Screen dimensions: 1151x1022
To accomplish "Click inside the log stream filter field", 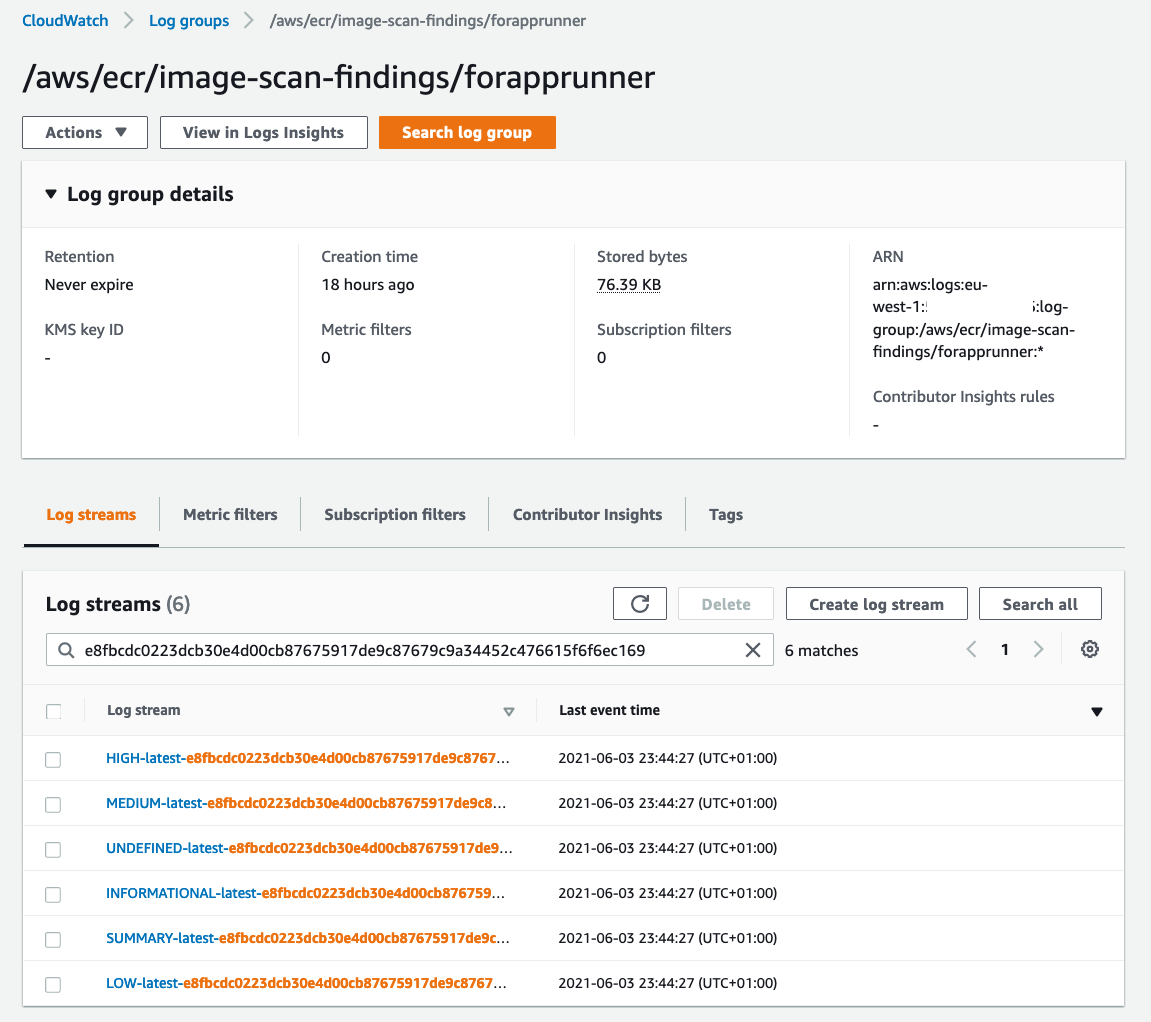I will [x=410, y=650].
